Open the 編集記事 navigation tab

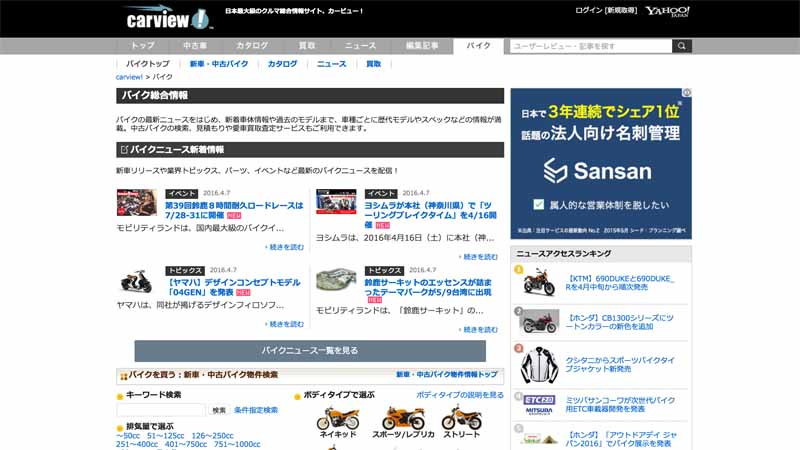coord(422,45)
